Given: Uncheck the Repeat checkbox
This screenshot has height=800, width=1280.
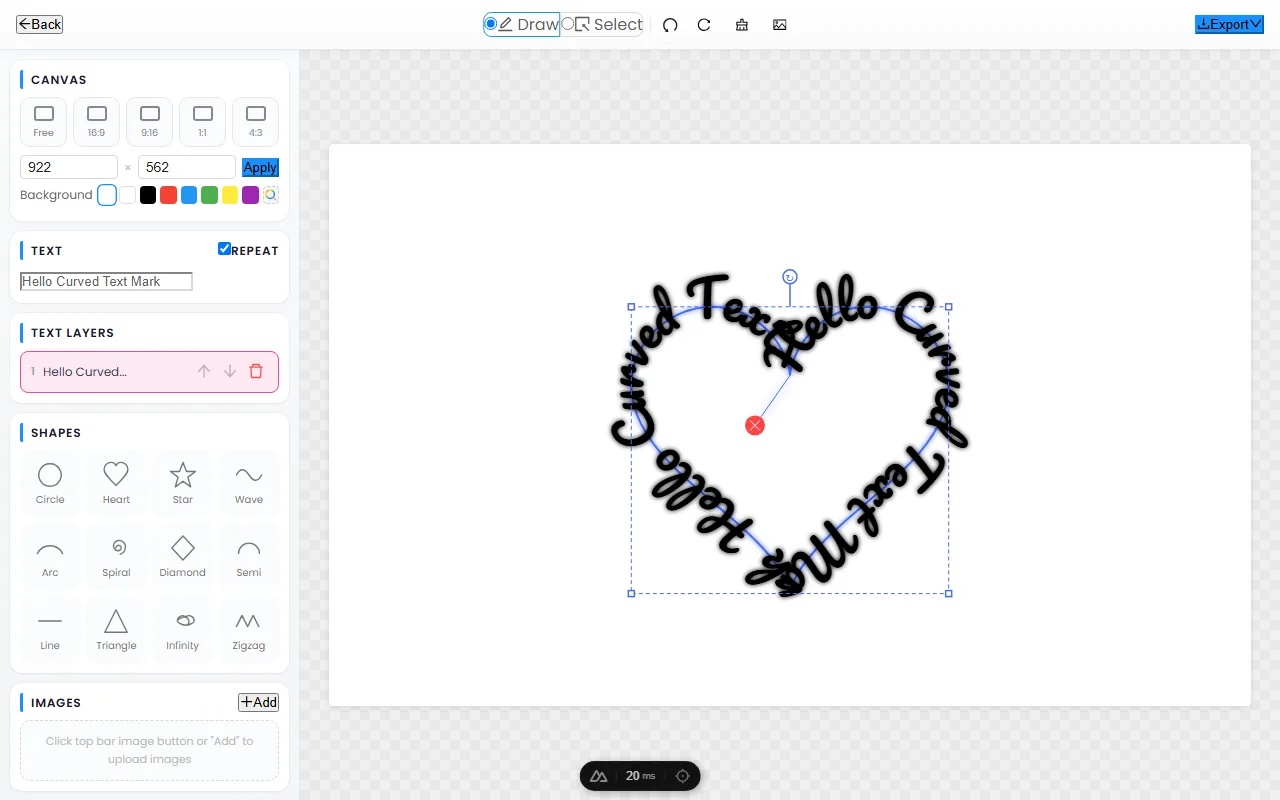Looking at the screenshot, I should coord(225,249).
